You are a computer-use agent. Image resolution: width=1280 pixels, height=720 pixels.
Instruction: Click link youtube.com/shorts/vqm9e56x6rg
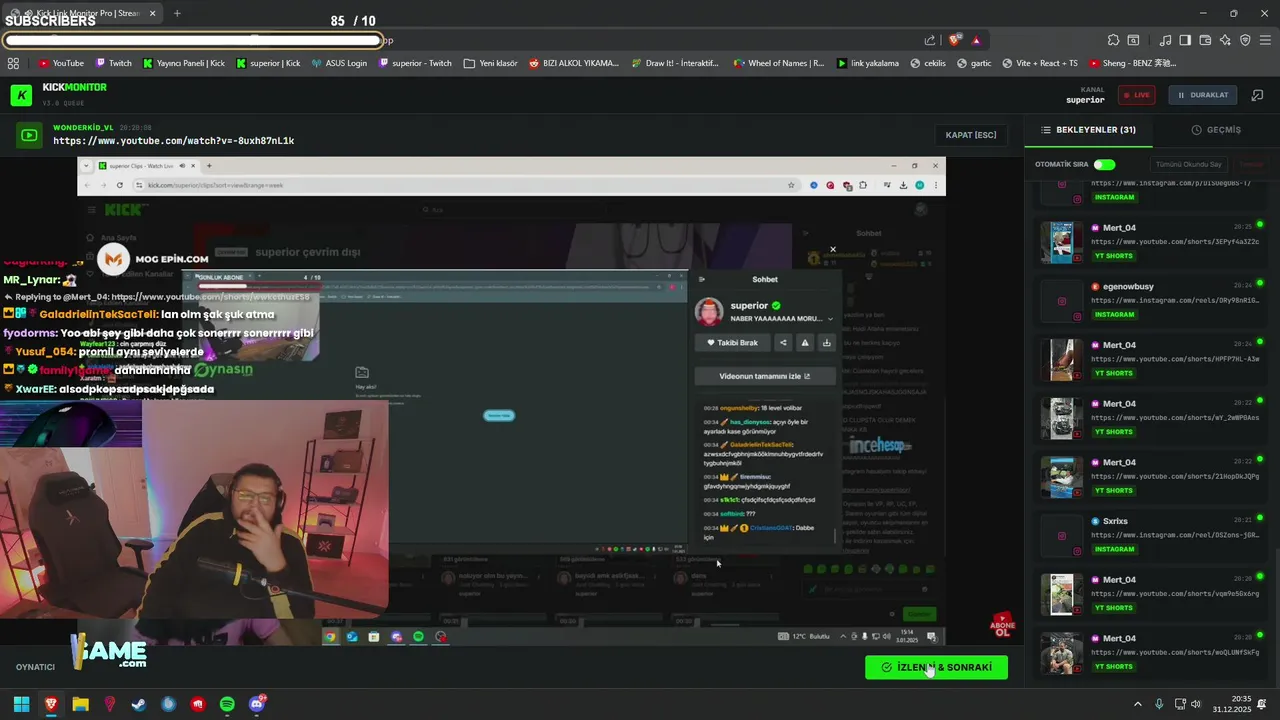1175,593
